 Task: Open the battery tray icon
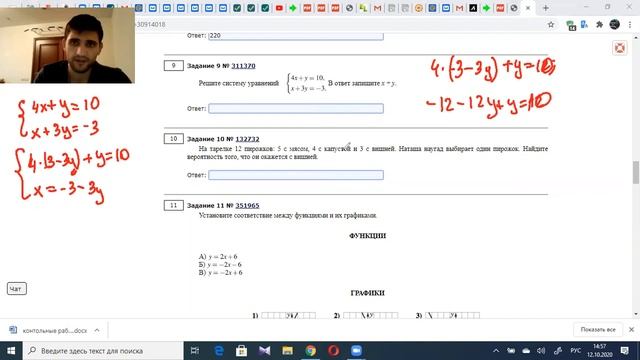pyautogui.click(x=511, y=351)
